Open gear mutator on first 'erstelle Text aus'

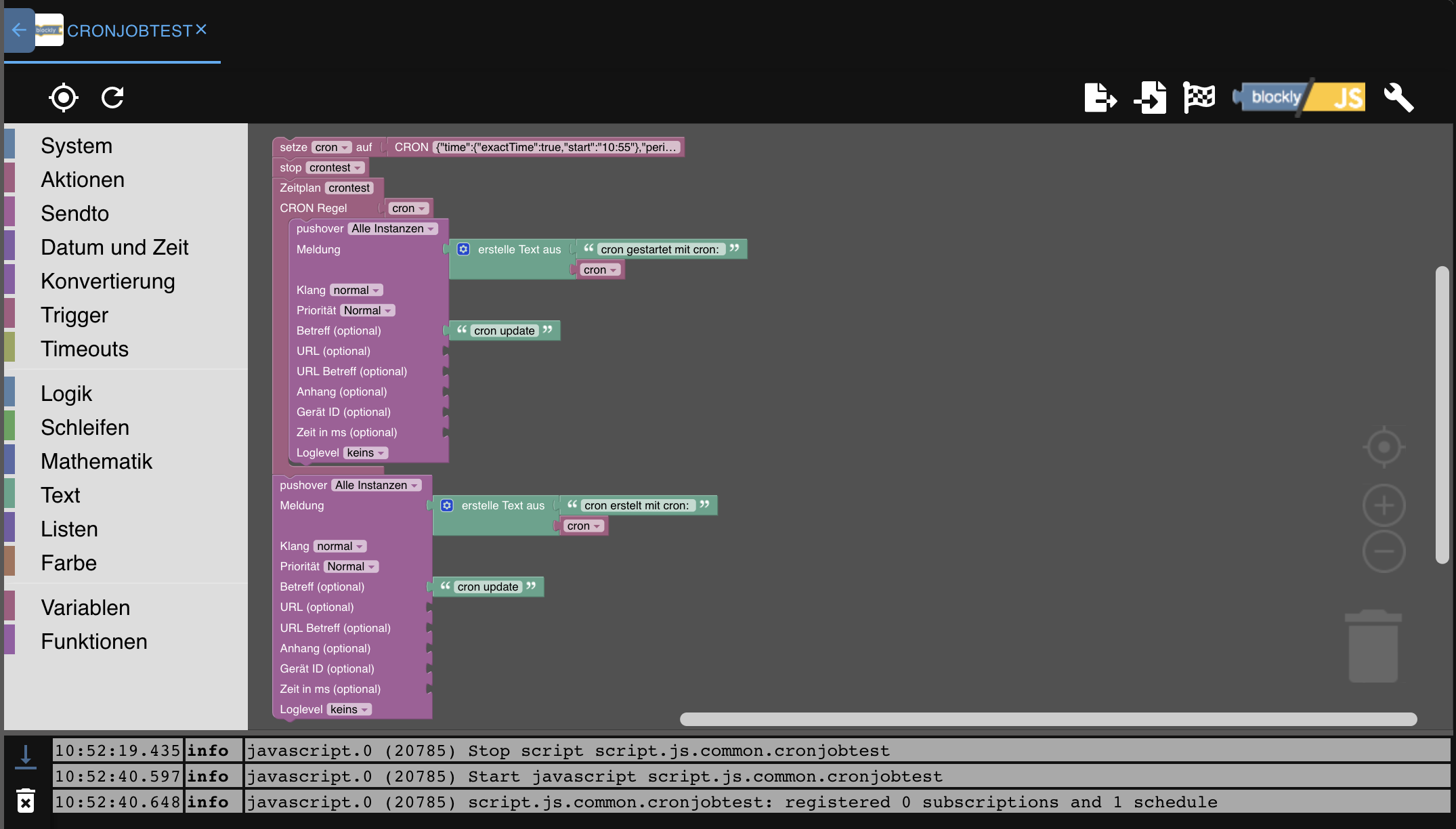point(463,249)
